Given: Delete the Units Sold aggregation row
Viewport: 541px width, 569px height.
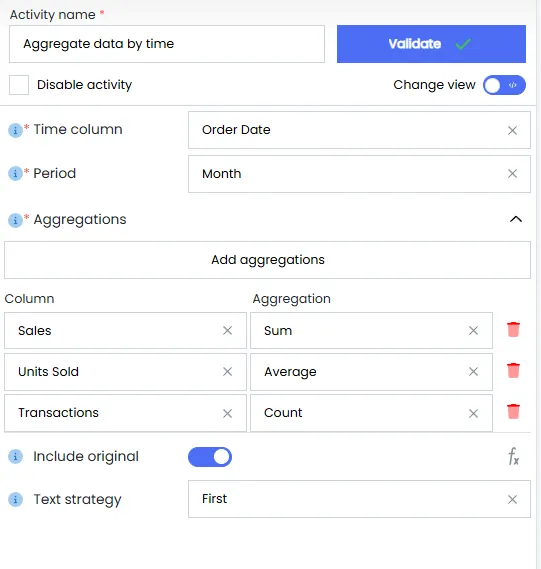Looking at the screenshot, I should coord(513,371).
